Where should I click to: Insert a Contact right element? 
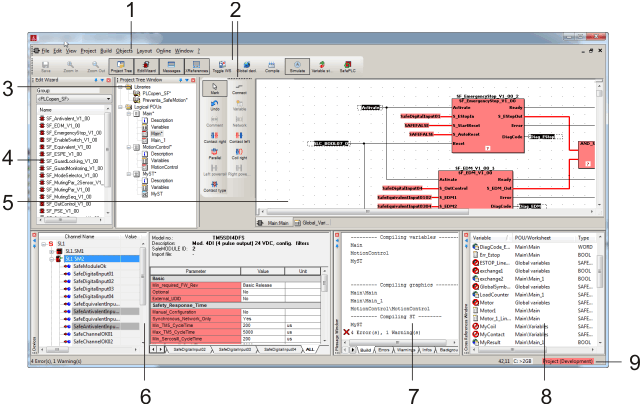(214, 138)
